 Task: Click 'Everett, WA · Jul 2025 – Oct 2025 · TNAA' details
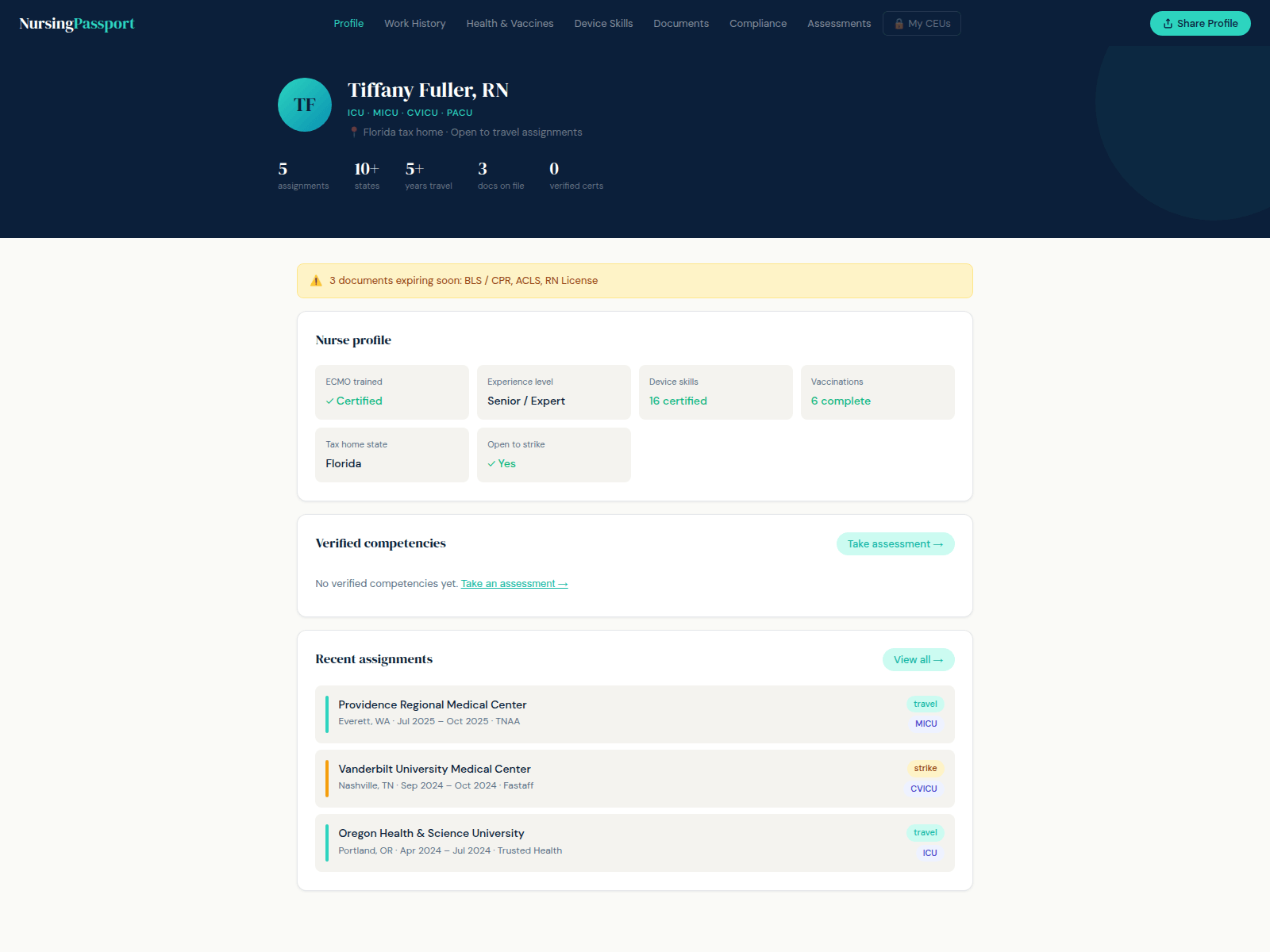tap(429, 722)
